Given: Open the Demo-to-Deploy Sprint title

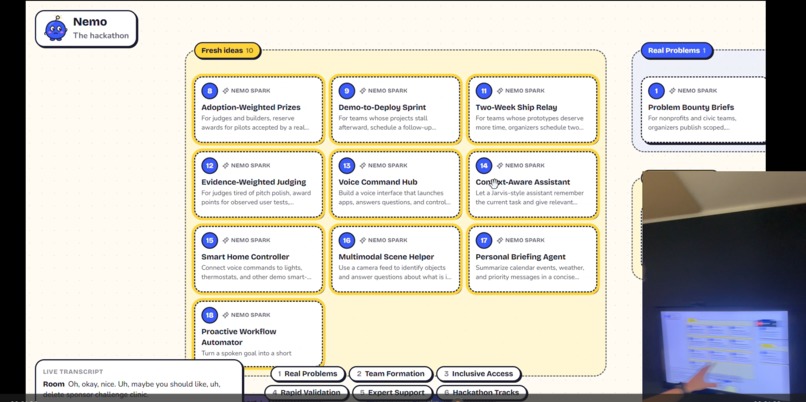Looking at the screenshot, I should tap(382, 107).
